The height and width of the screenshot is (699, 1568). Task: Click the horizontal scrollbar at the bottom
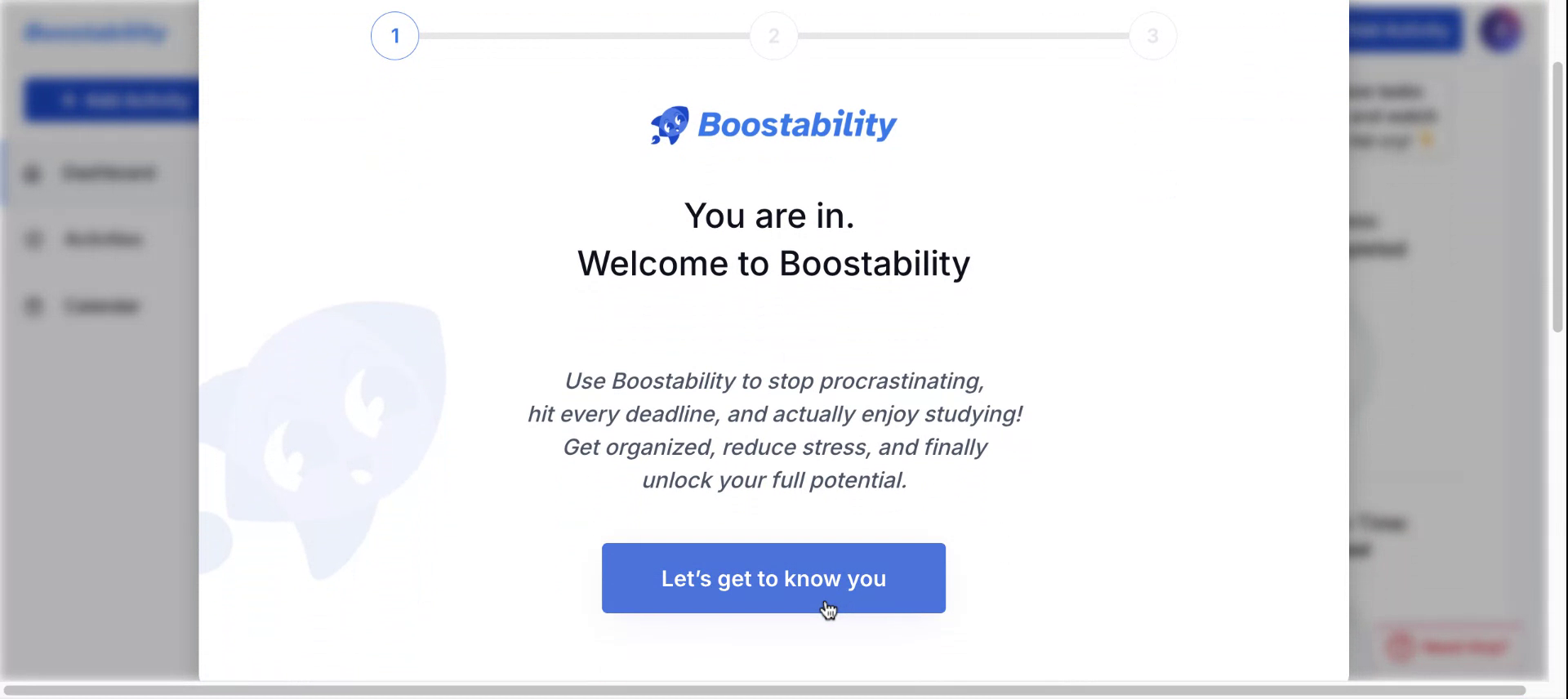pyautogui.click(x=764, y=690)
